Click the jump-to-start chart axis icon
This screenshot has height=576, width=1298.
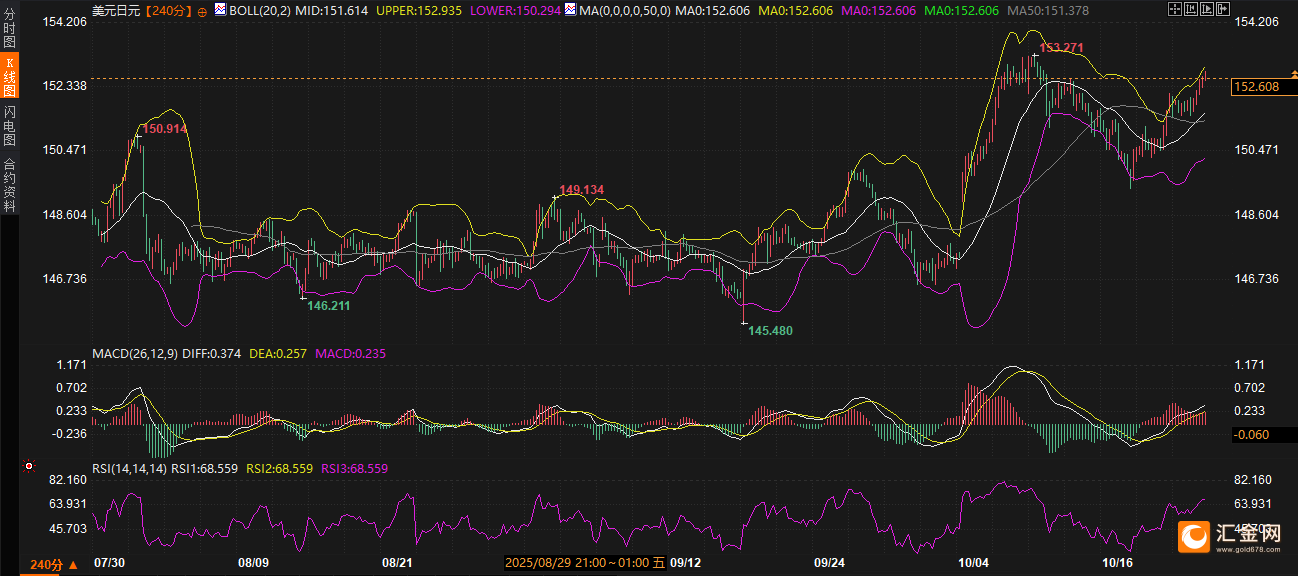pyautogui.click(x=1189, y=8)
